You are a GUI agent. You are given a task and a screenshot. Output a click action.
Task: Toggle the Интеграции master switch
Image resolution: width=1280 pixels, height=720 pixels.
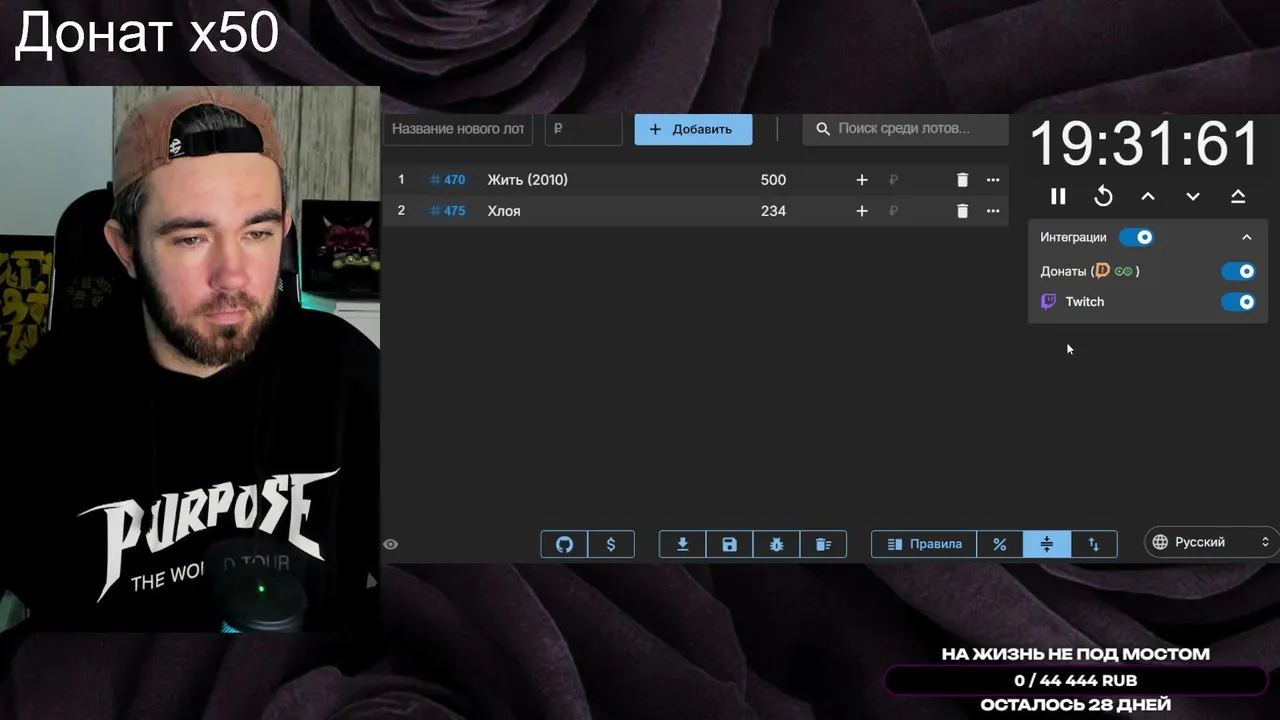click(x=1136, y=237)
